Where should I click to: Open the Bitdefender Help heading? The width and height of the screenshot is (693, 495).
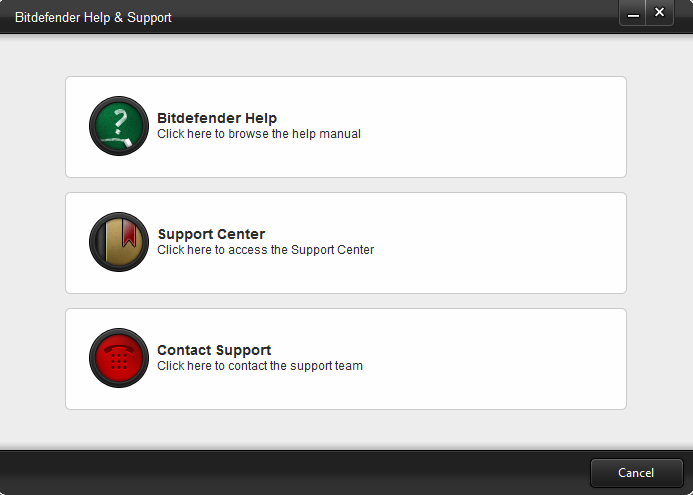coord(217,118)
